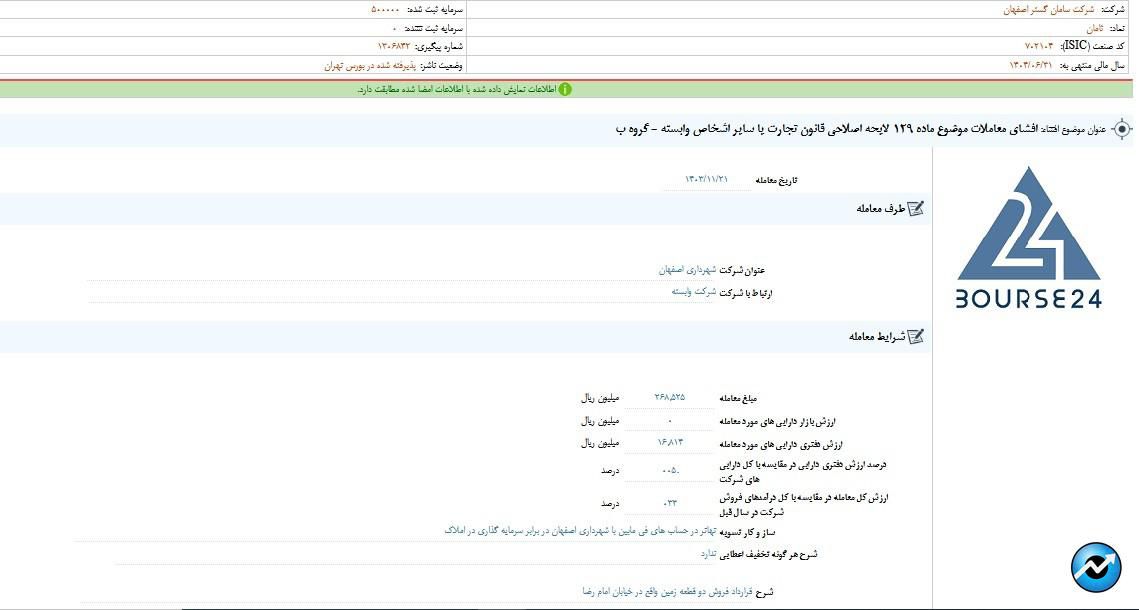Click the book value percentage of total assets

pyautogui.click(x=669, y=471)
